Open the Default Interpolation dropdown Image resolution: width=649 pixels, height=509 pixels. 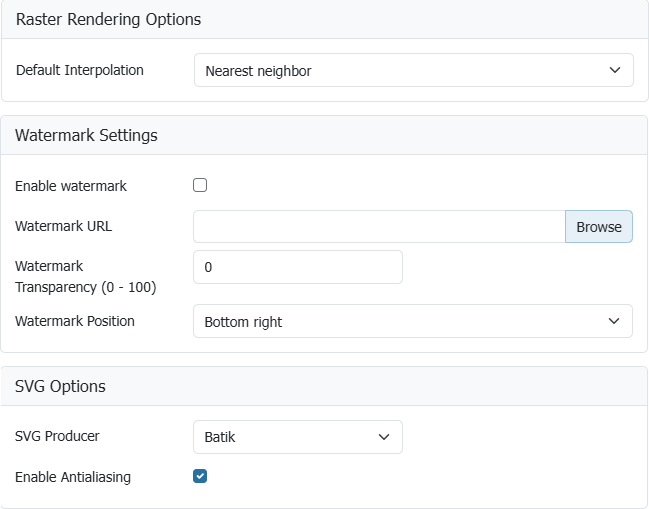click(x=412, y=71)
